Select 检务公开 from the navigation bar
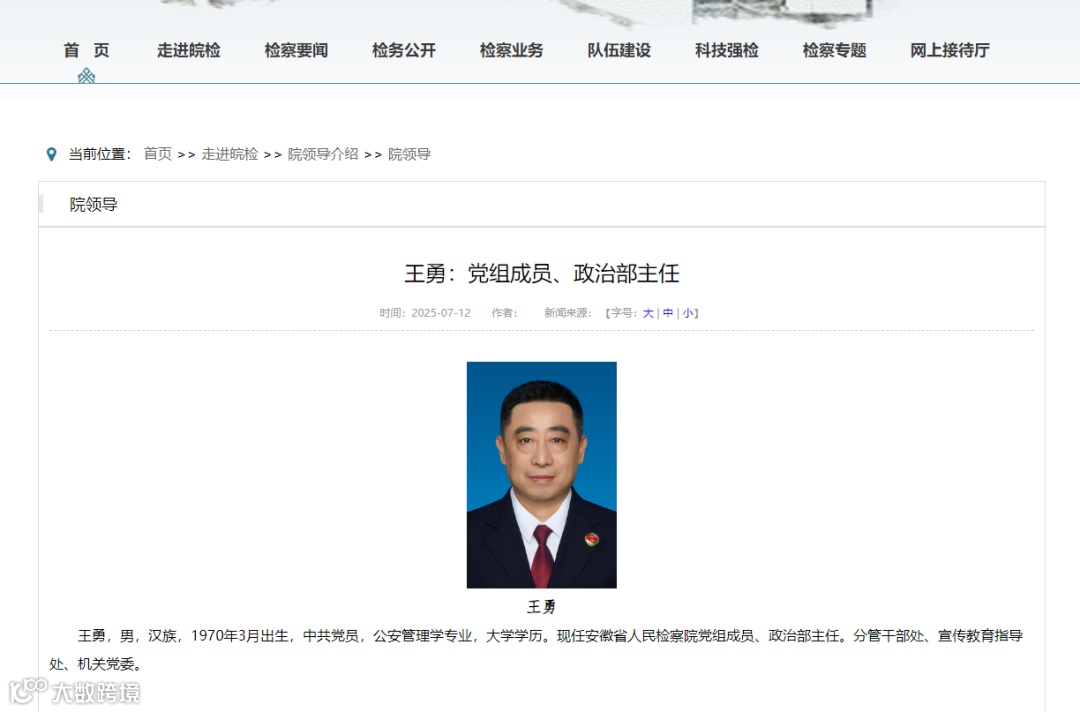 (x=404, y=50)
